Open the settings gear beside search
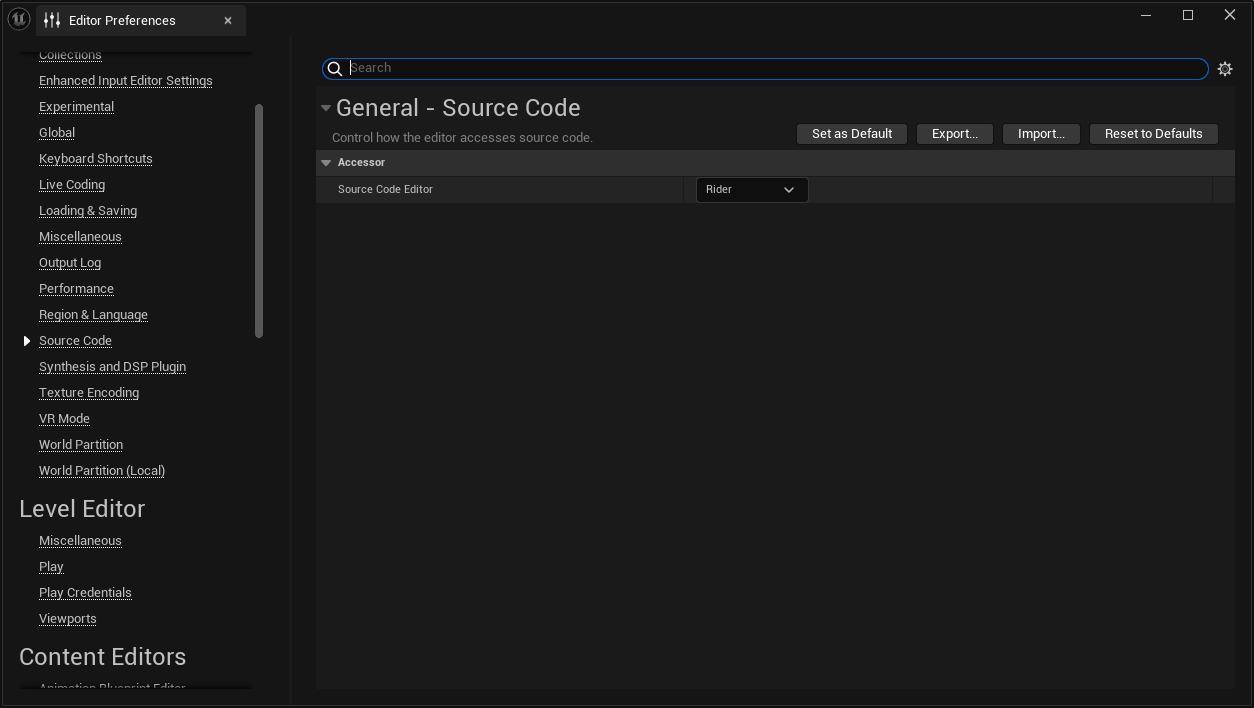This screenshot has height=708, width=1254. click(1225, 69)
